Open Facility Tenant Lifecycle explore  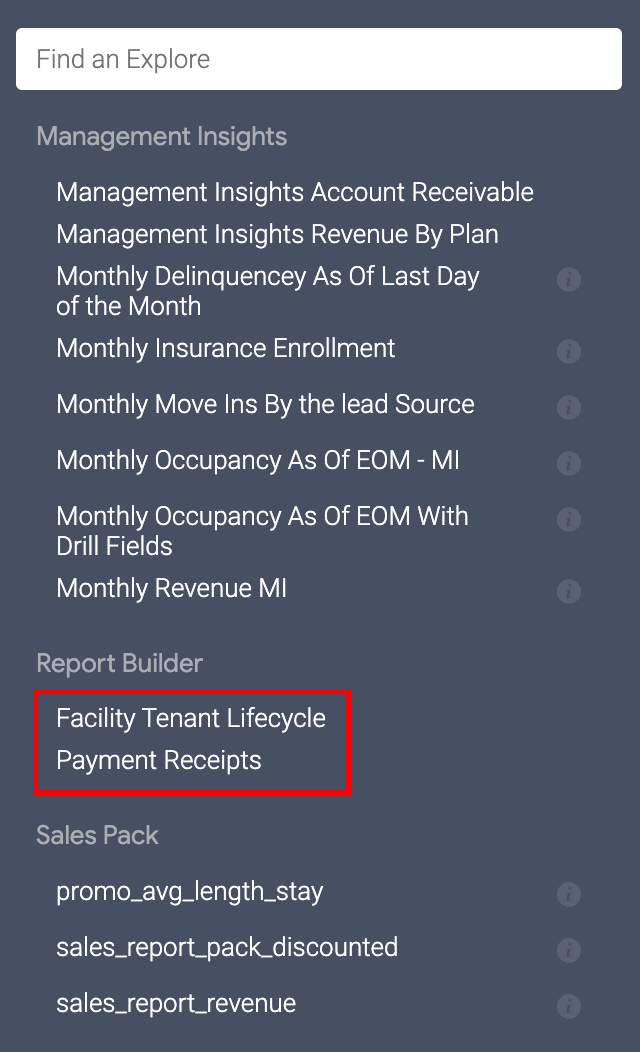[x=191, y=718]
